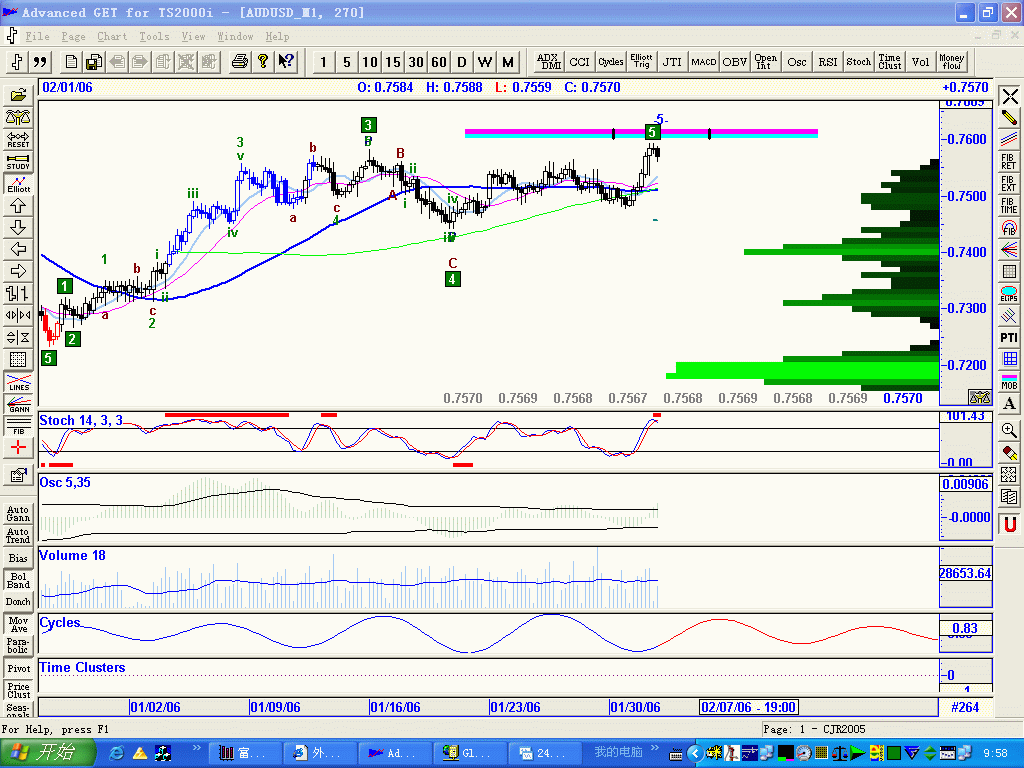Viewport: 1024px width, 768px height.
Task: Click the open folder icon in left sidebar
Action: (18, 96)
